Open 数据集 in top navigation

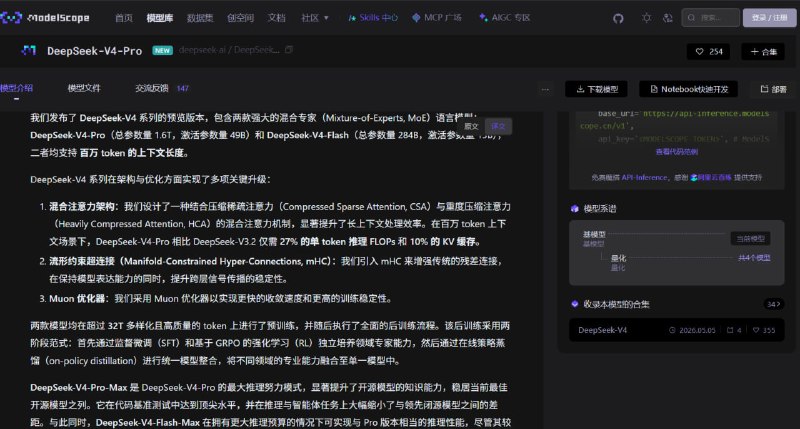pyautogui.click(x=200, y=18)
